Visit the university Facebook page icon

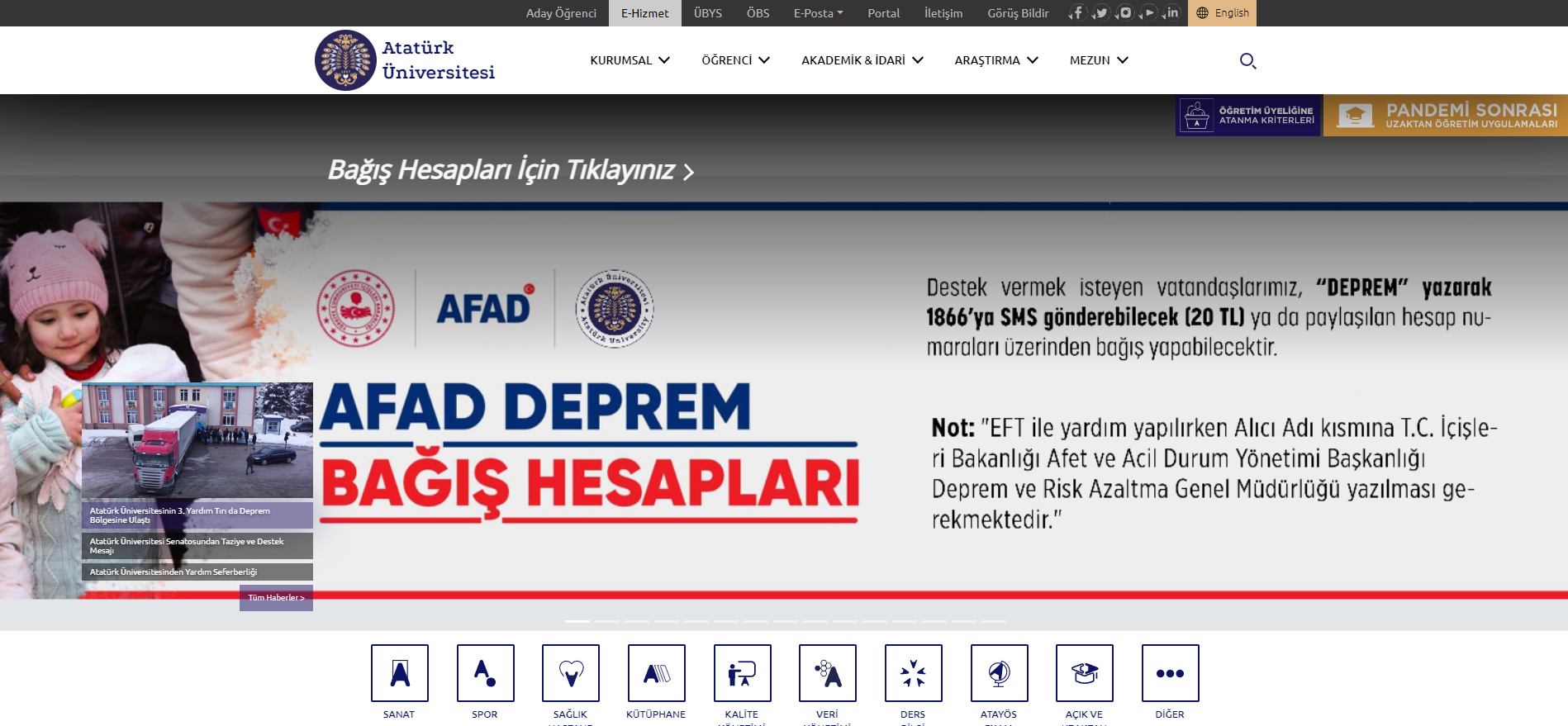(1077, 13)
